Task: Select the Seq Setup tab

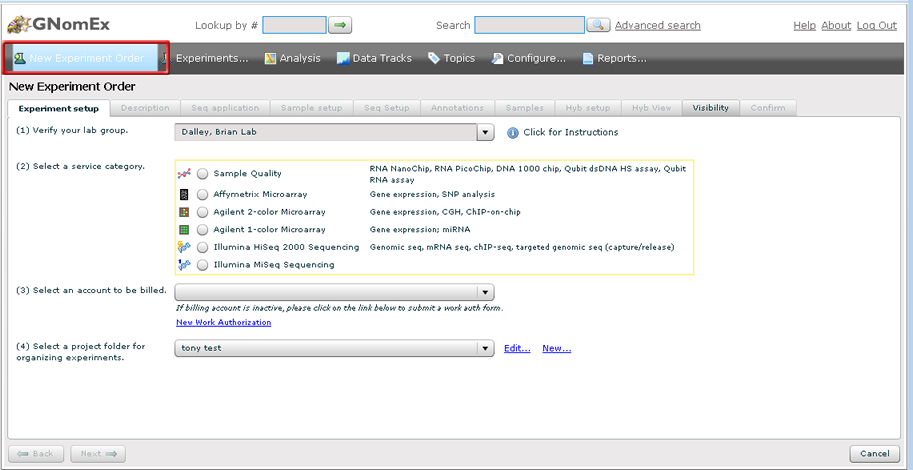Action: pos(387,108)
